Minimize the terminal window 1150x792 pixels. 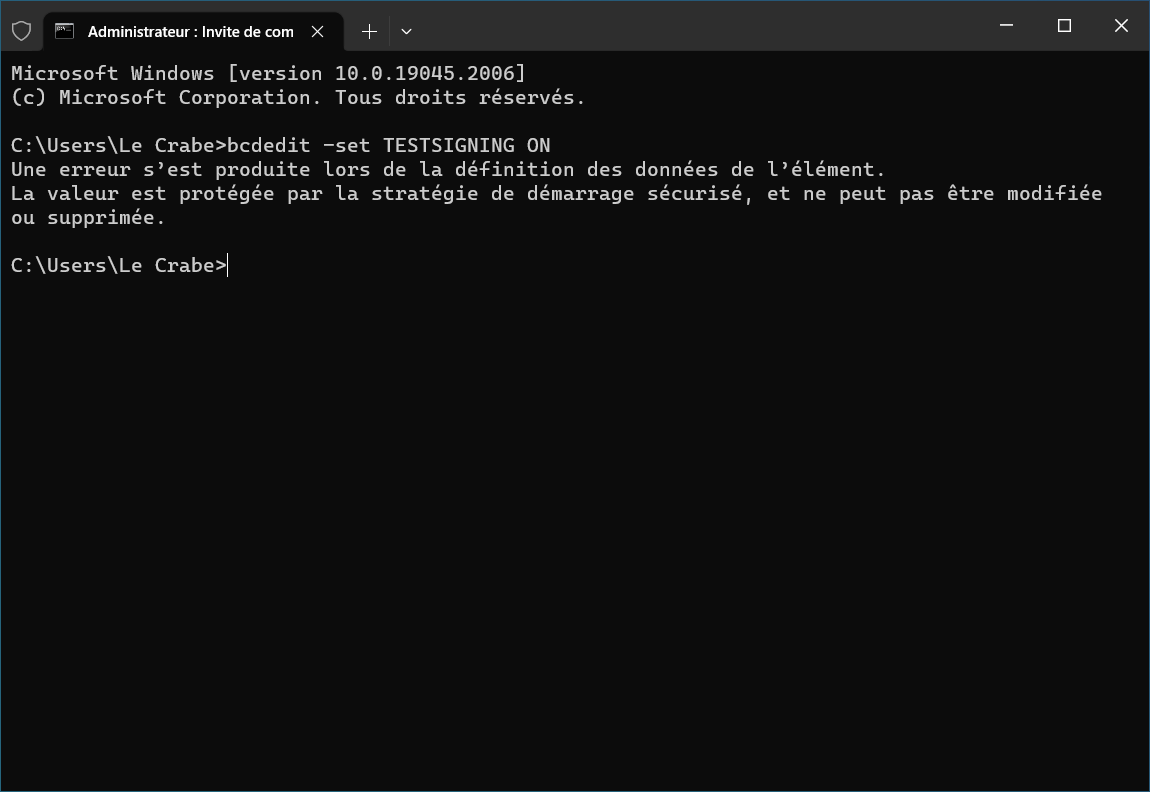click(x=1006, y=26)
